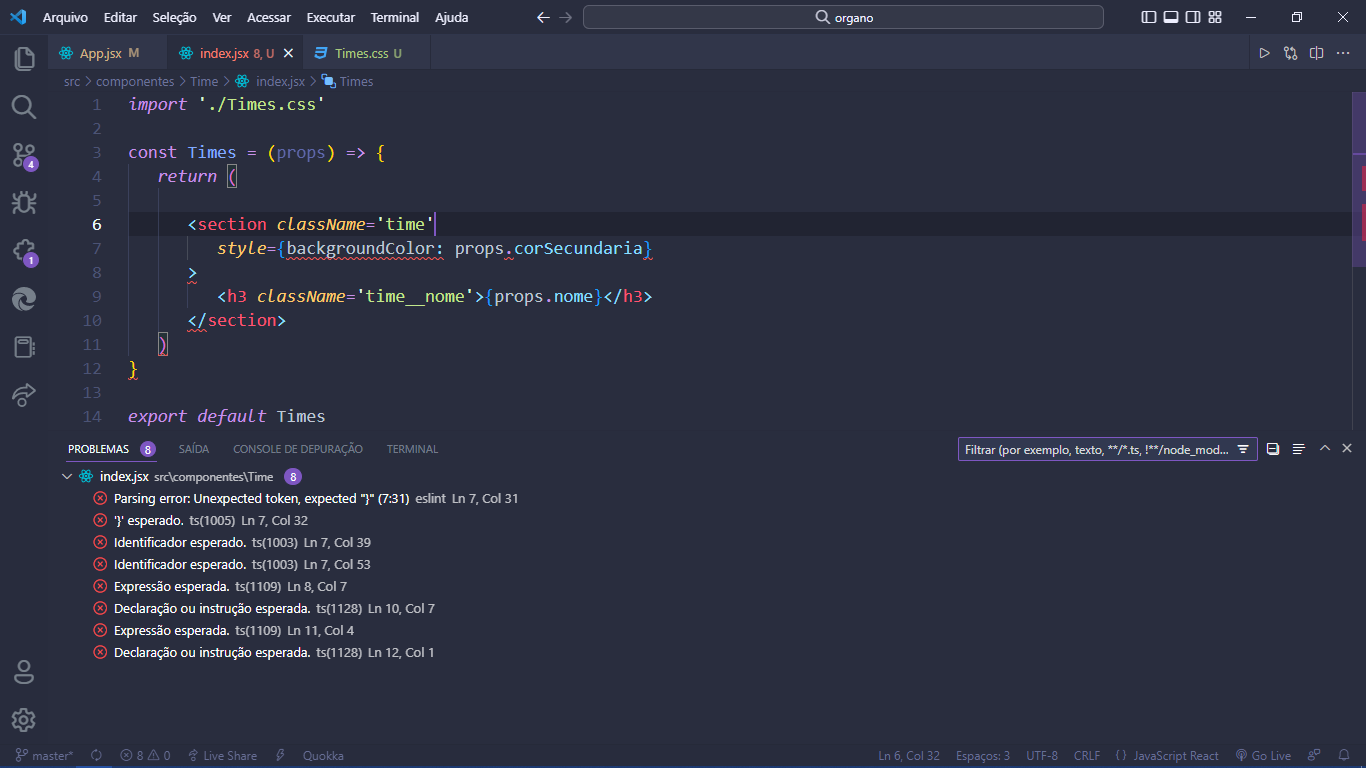Click the Run play button in editor toolbar
Screen dimensions: 1366x768
(x=1264, y=53)
